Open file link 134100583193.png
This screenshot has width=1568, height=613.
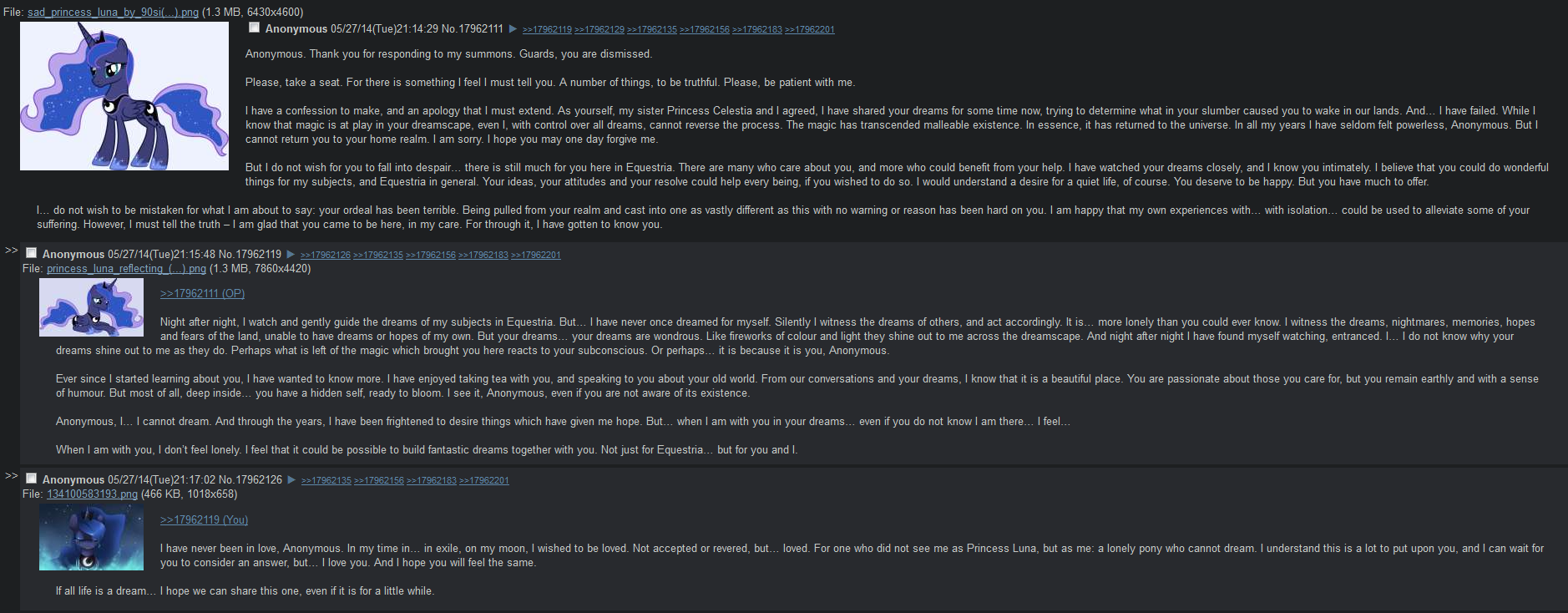point(92,494)
